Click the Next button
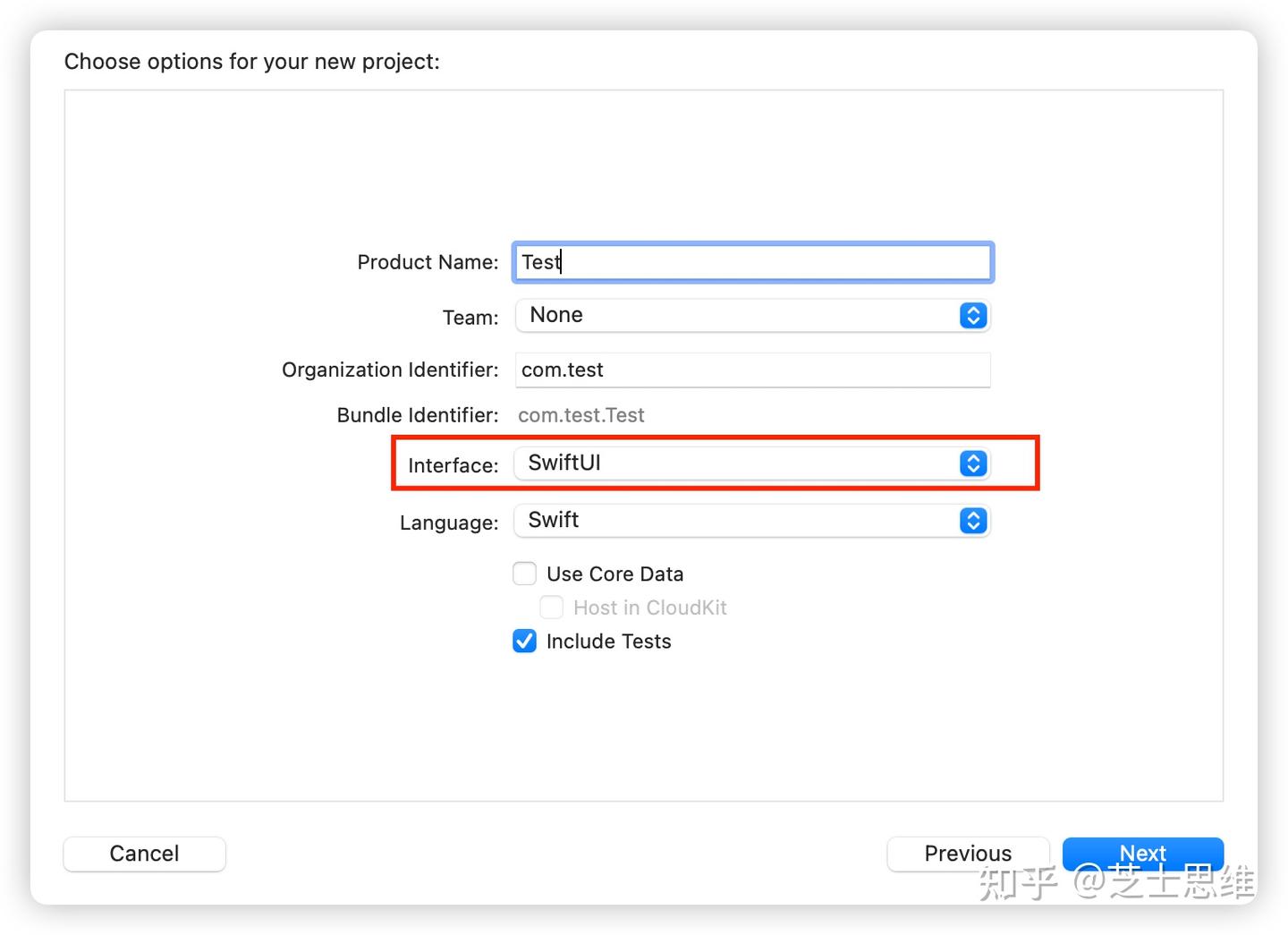This screenshot has height=935, width=1288. coord(1143,854)
